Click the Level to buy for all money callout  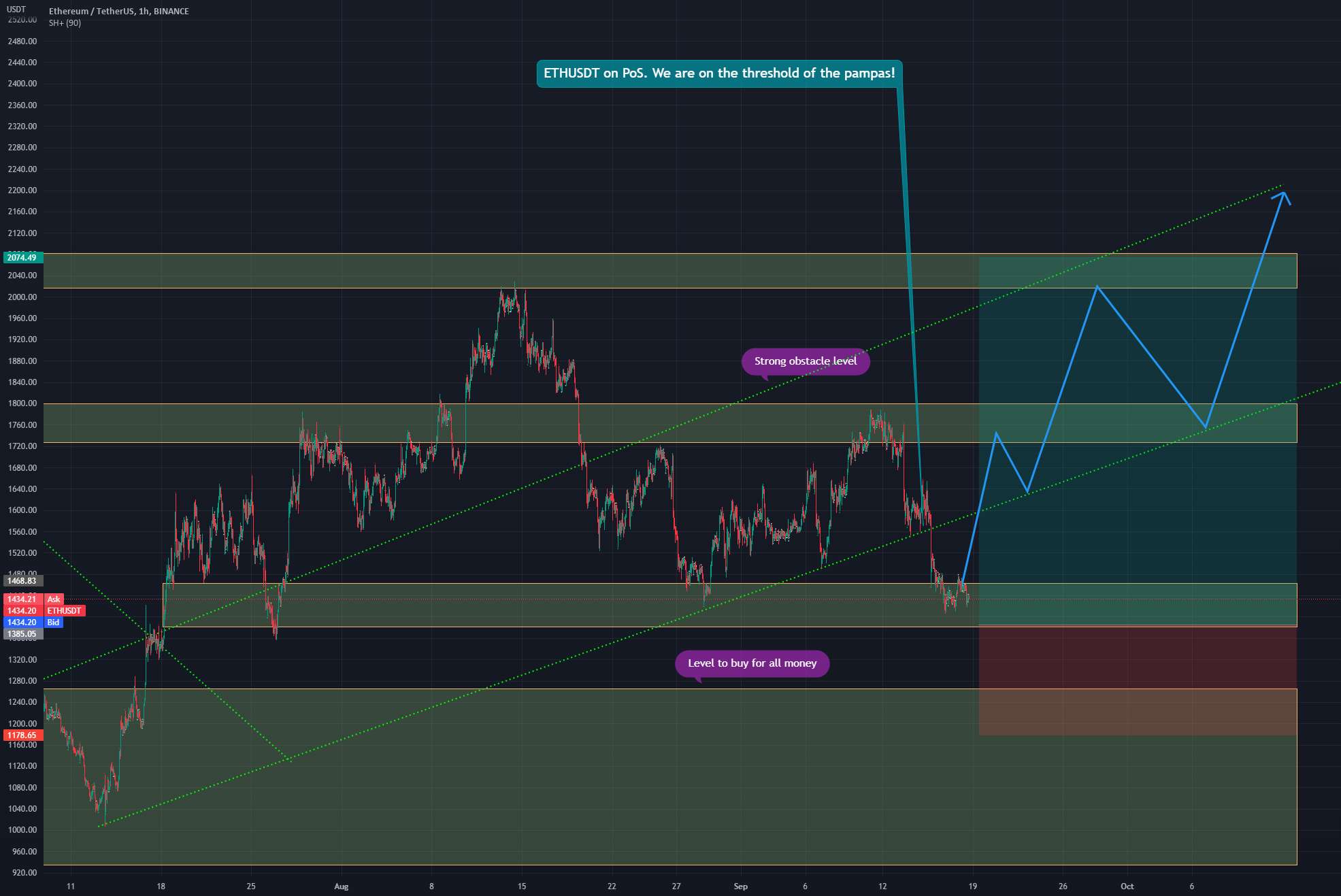(x=752, y=663)
